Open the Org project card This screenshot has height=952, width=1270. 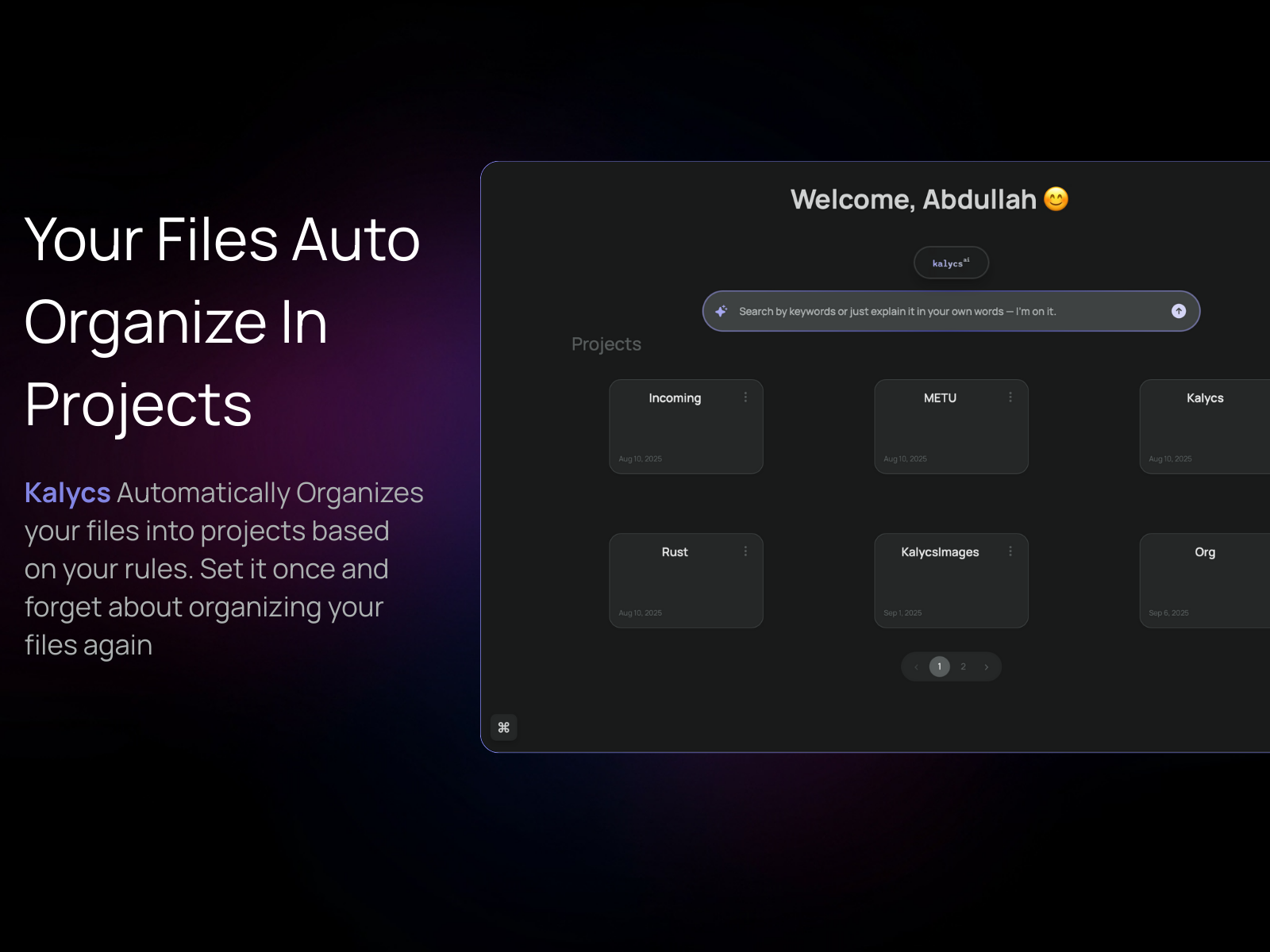1205,582
